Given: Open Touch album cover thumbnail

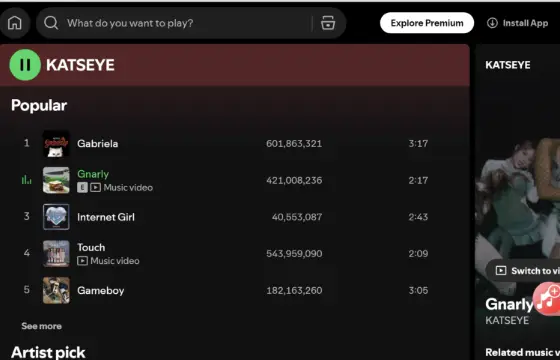Looking at the screenshot, I should click(x=56, y=254).
